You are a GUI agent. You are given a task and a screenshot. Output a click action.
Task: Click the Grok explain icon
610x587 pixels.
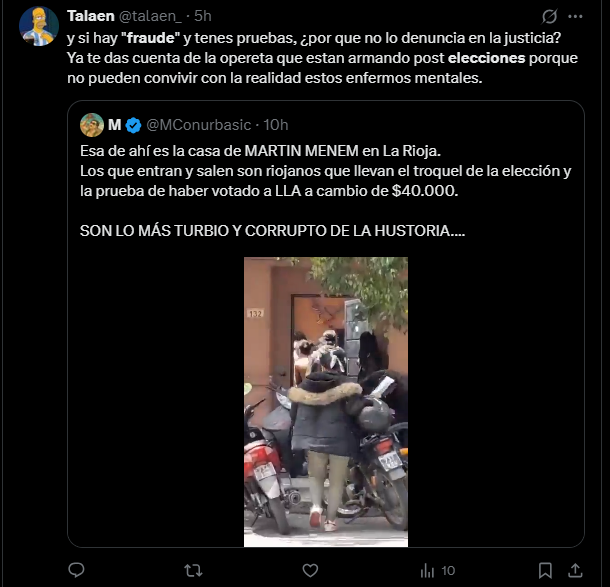coord(549,16)
